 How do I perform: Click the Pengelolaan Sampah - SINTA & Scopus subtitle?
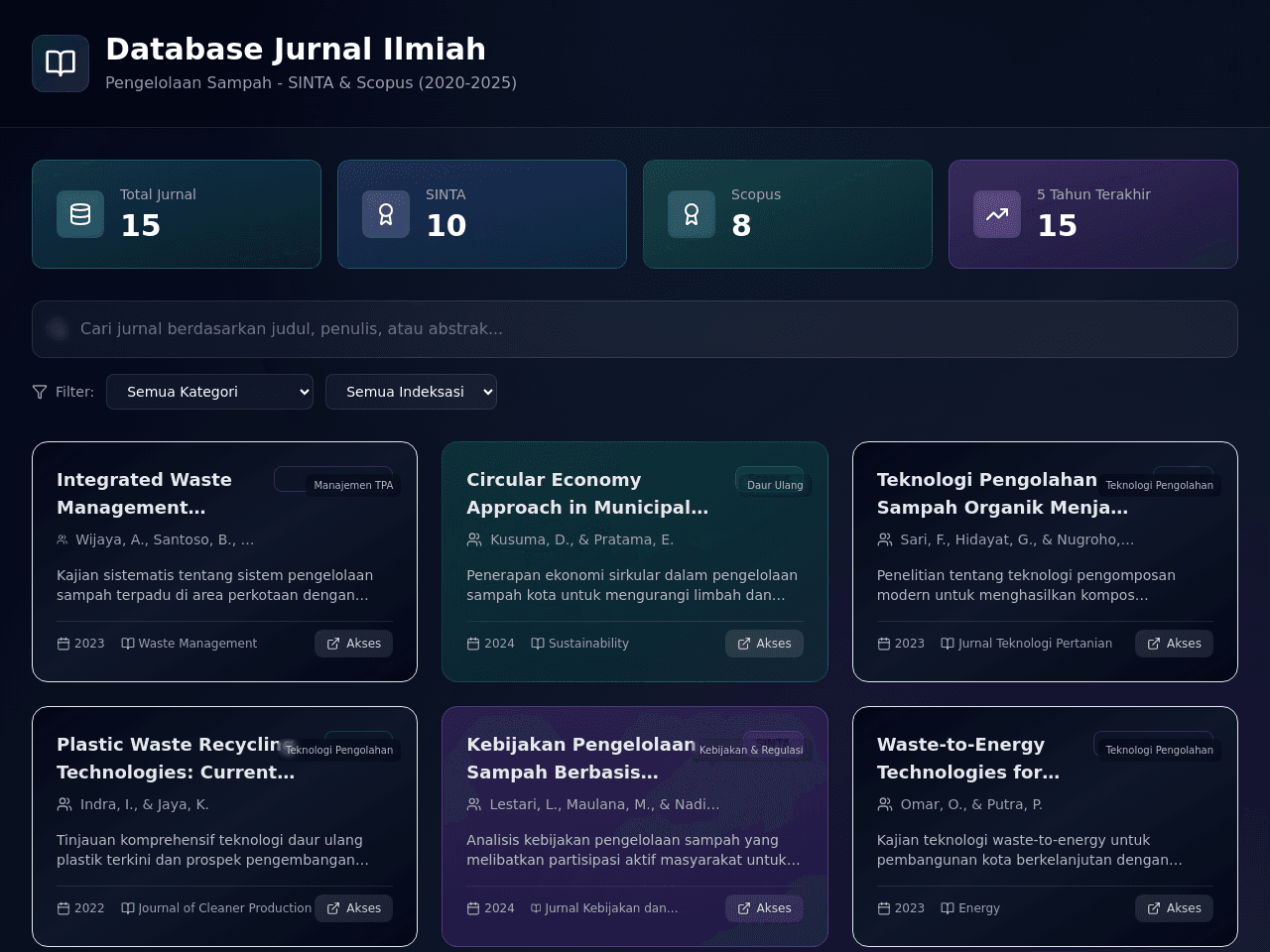tap(311, 83)
